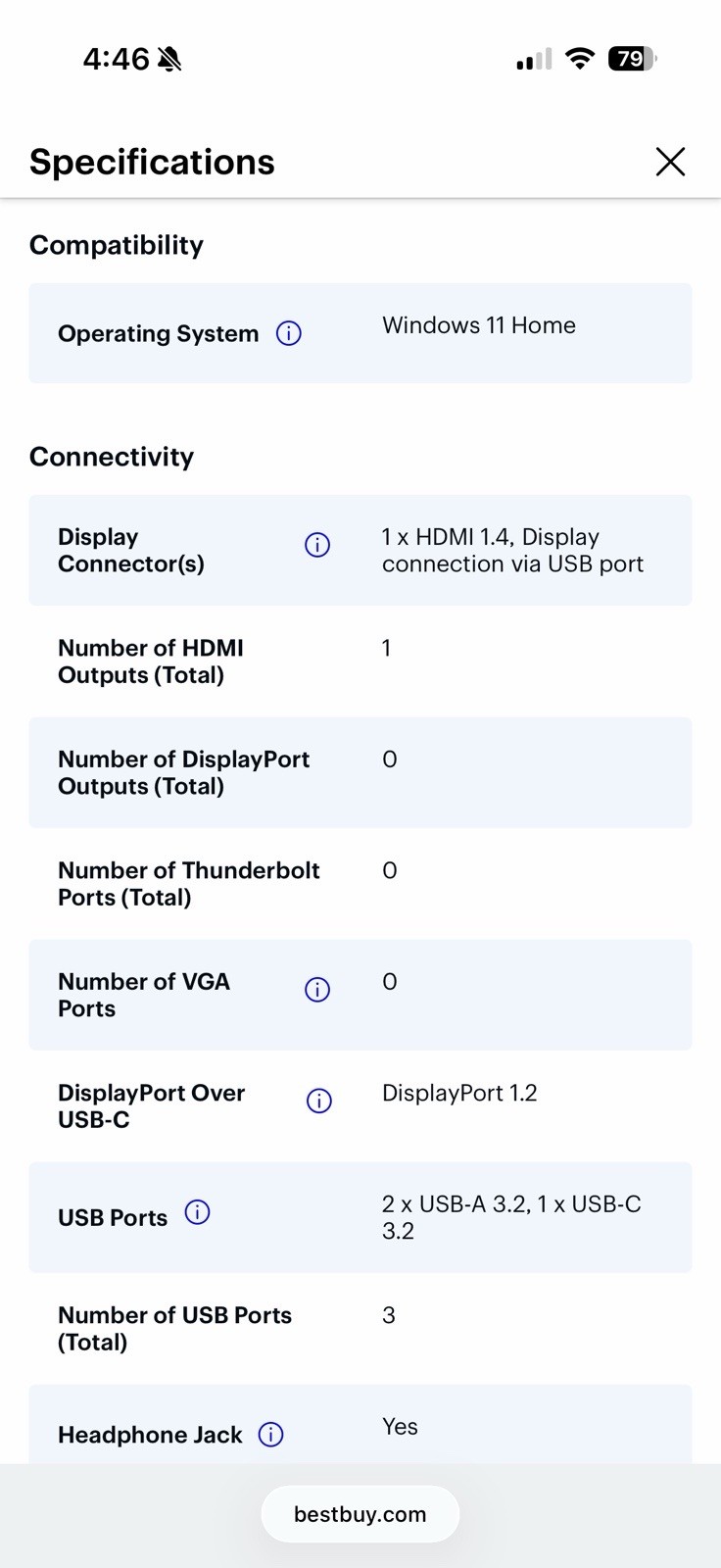Select the Operating System specification row

(x=360, y=333)
